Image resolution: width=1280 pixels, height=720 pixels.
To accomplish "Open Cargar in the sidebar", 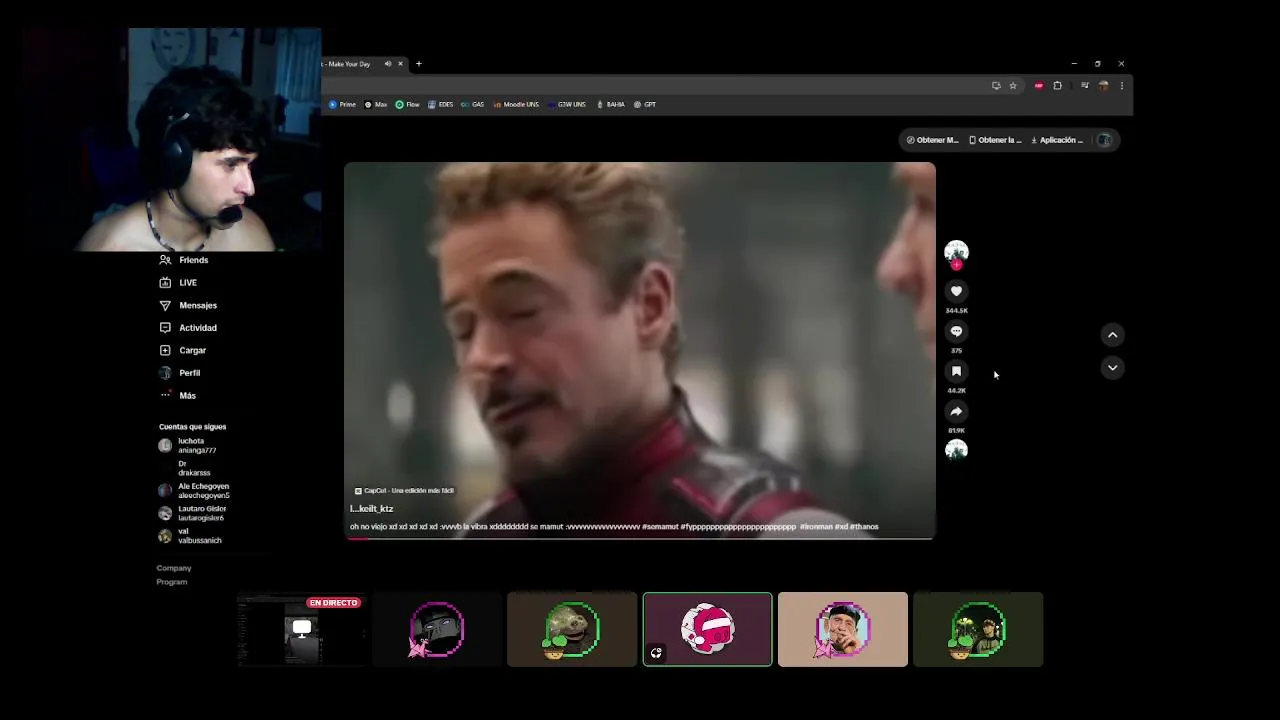I will pos(182,350).
